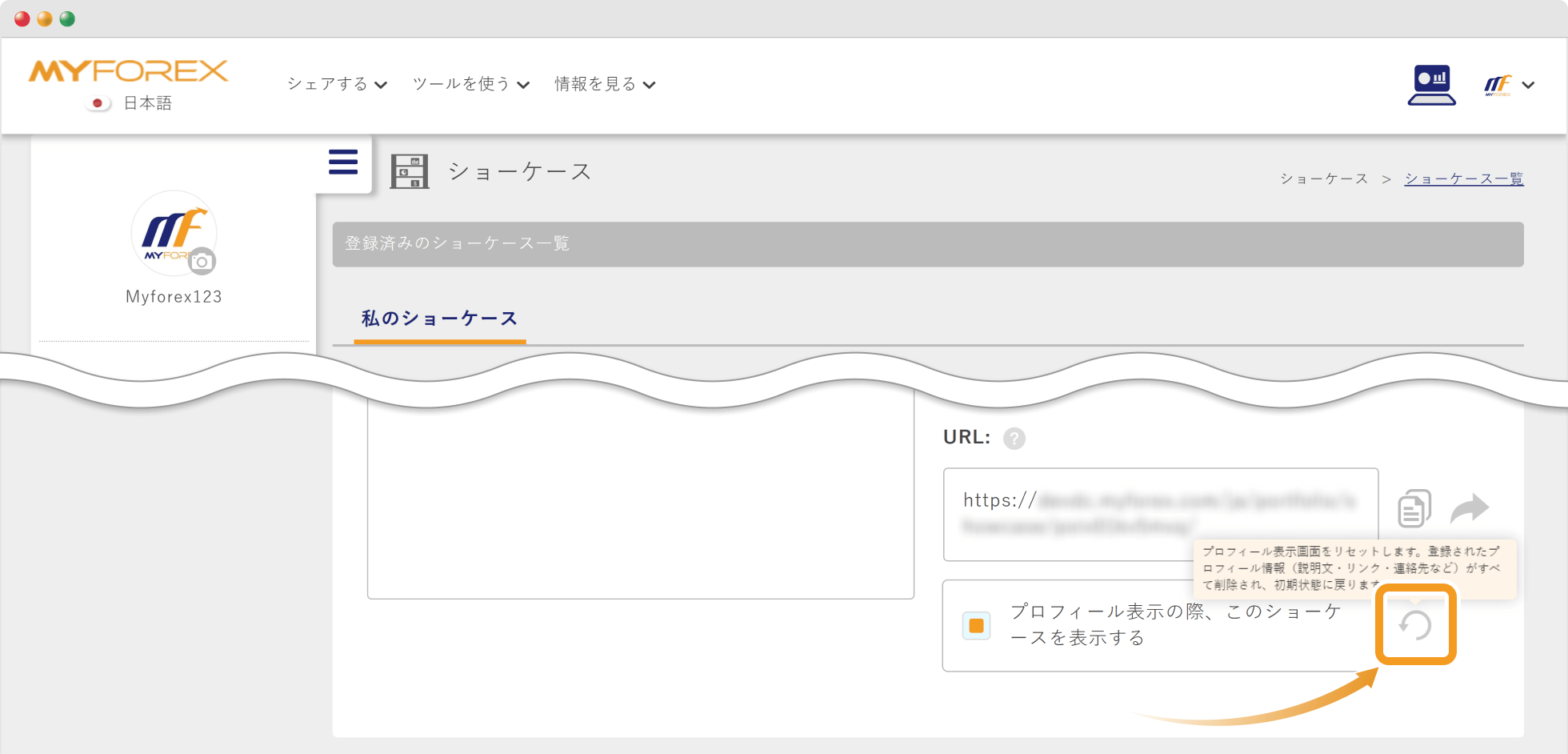Switch to the 私のショーケース tab
The image size is (1568, 754).
click(438, 318)
